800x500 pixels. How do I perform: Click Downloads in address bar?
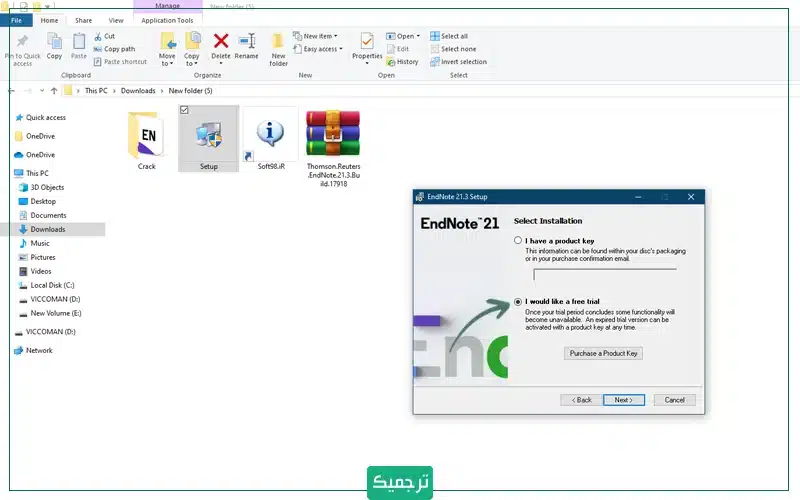tap(138, 91)
